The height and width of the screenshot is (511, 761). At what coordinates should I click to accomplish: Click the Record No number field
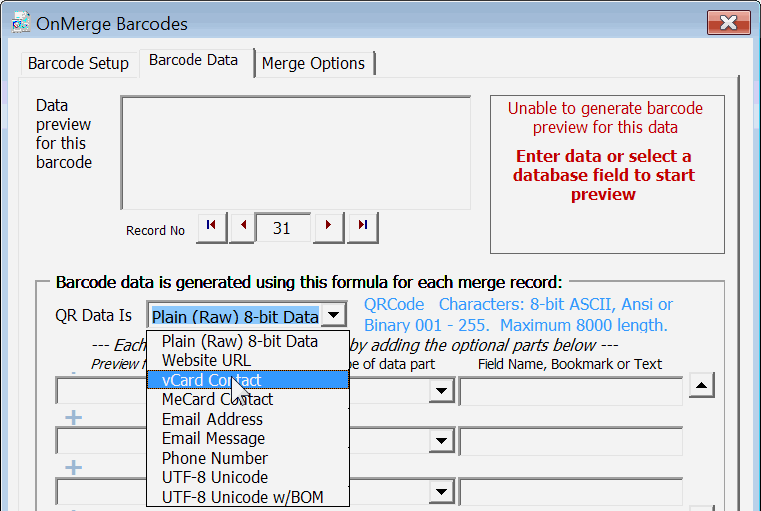point(282,228)
